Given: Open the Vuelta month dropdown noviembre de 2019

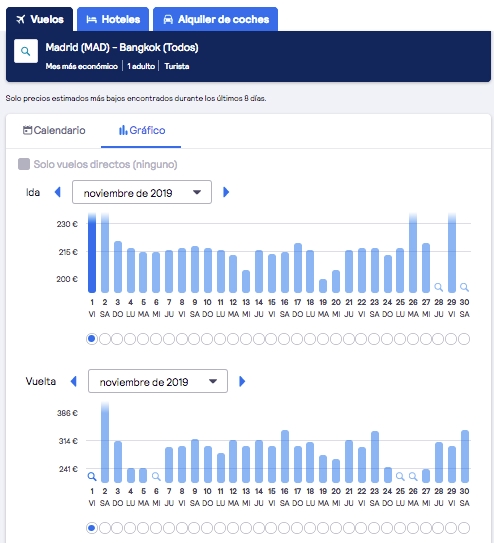Looking at the screenshot, I should click(158, 381).
